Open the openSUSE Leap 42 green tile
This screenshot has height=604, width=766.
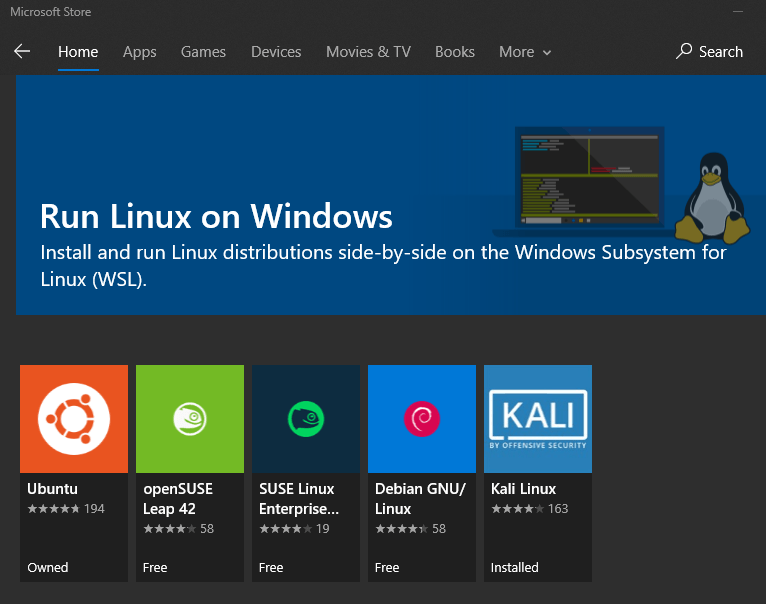coord(190,419)
